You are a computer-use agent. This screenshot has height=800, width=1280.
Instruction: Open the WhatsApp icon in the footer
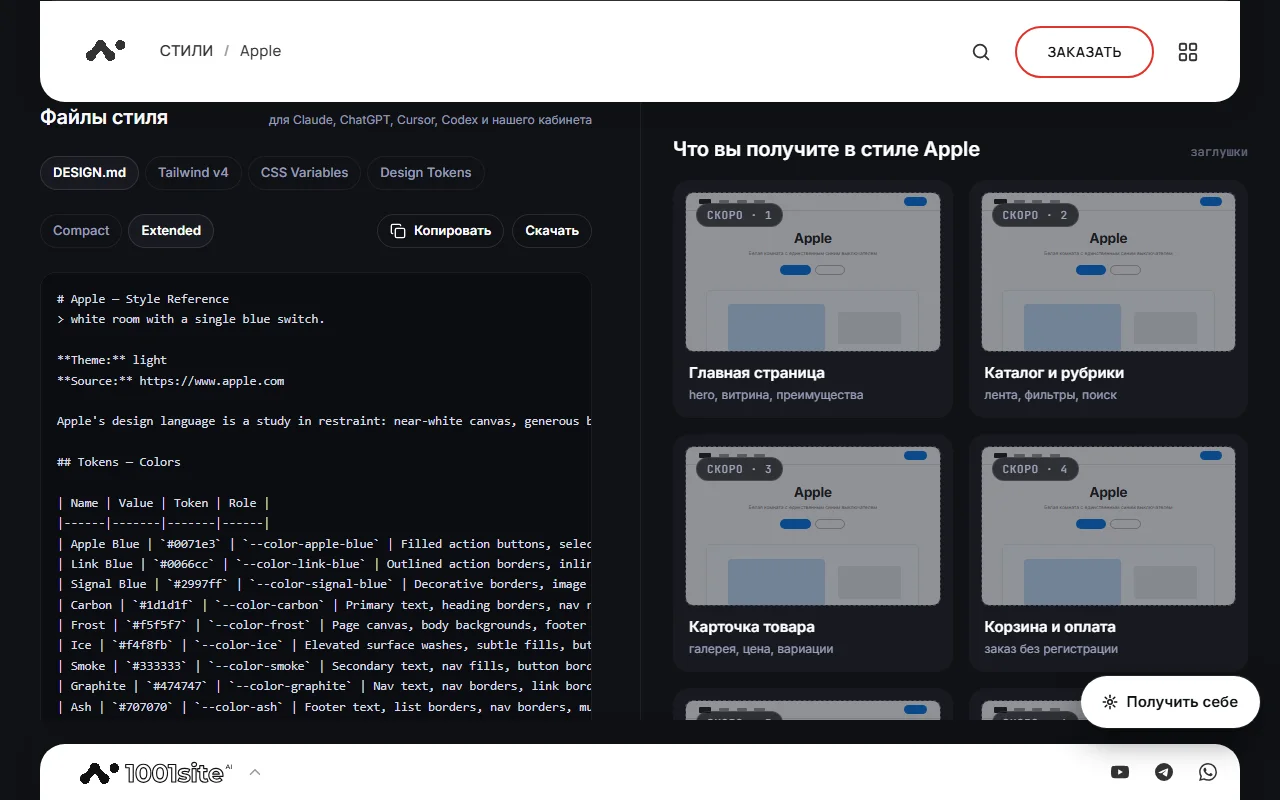[x=1208, y=772]
